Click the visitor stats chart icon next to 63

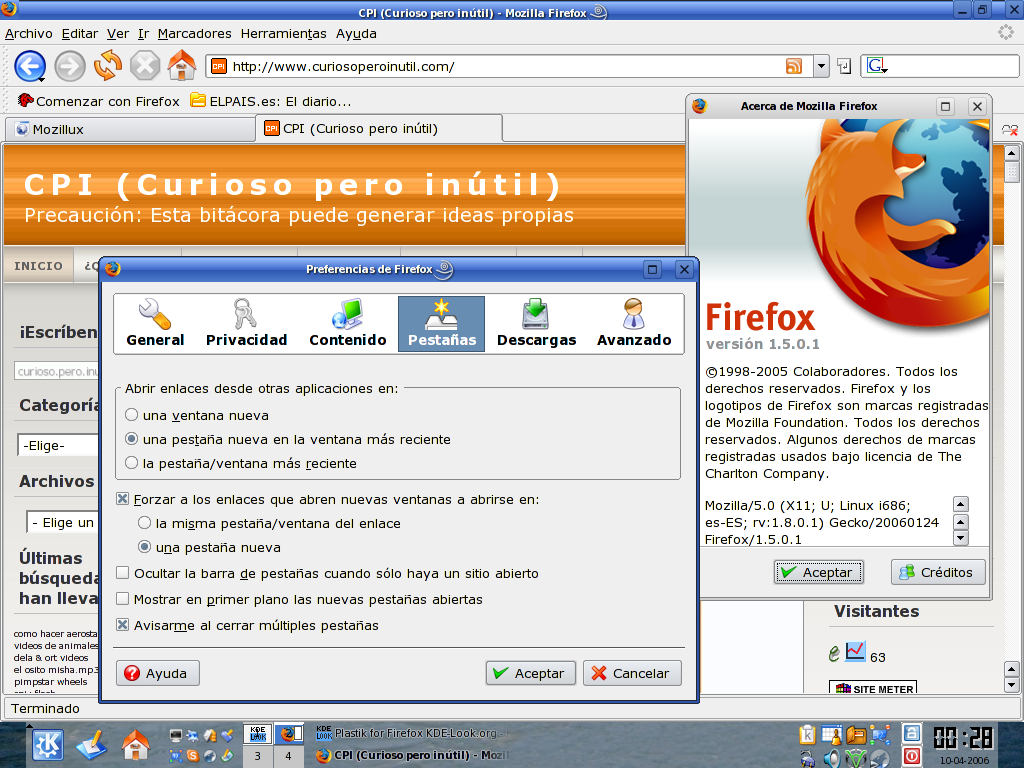click(x=855, y=651)
